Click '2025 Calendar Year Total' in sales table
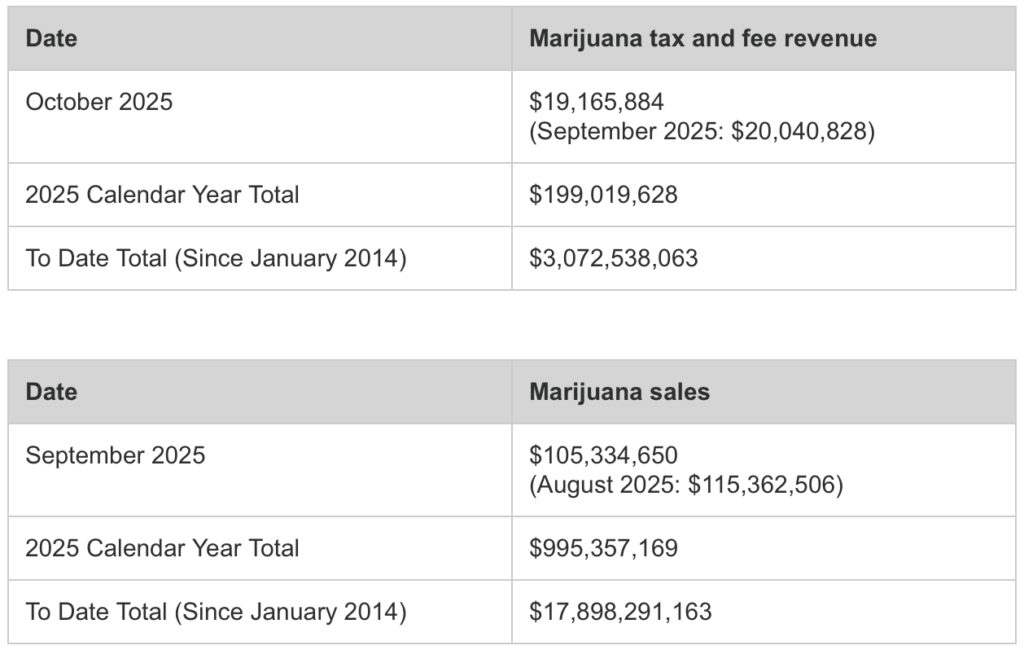This screenshot has height=650, width=1024. (x=162, y=548)
